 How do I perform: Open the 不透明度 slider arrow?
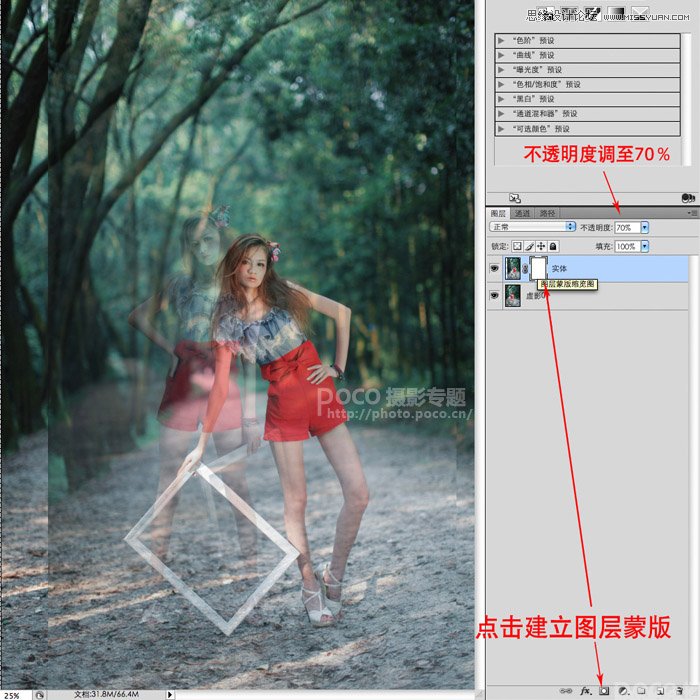pyautogui.click(x=645, y=228)
